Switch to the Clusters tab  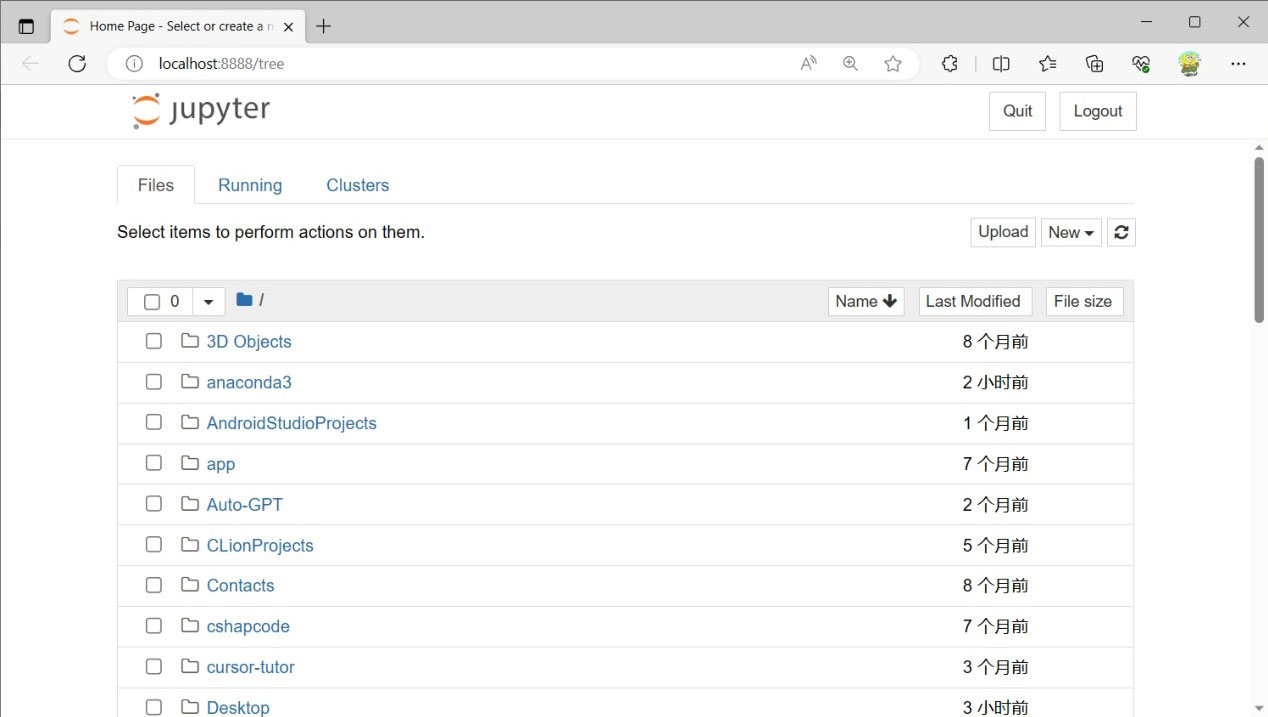click(x=358, y=185)
